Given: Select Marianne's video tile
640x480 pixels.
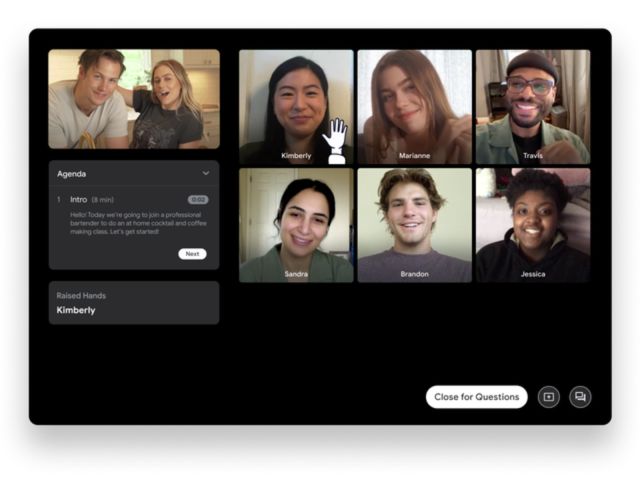Looking at the screenshot, I should pos(414,105).
